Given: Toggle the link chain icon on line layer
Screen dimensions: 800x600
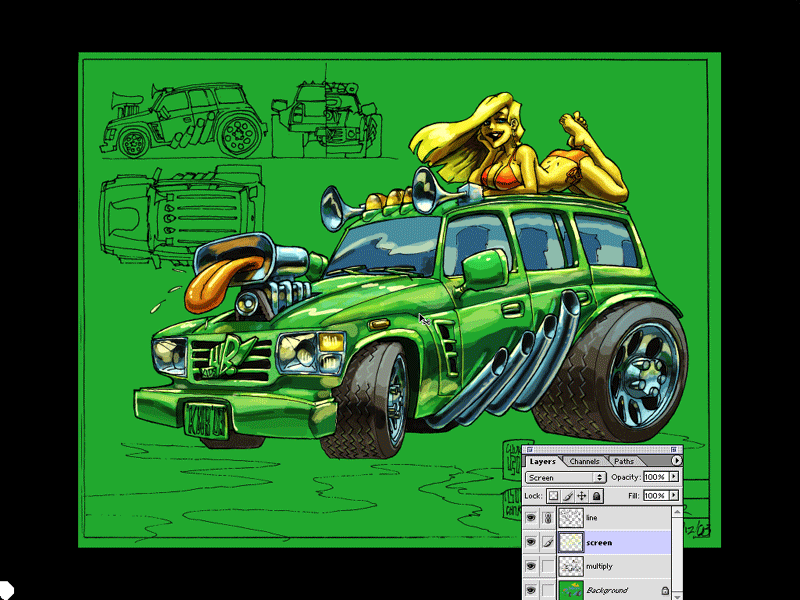Looking at the screenshot, I should coord(548,518).
